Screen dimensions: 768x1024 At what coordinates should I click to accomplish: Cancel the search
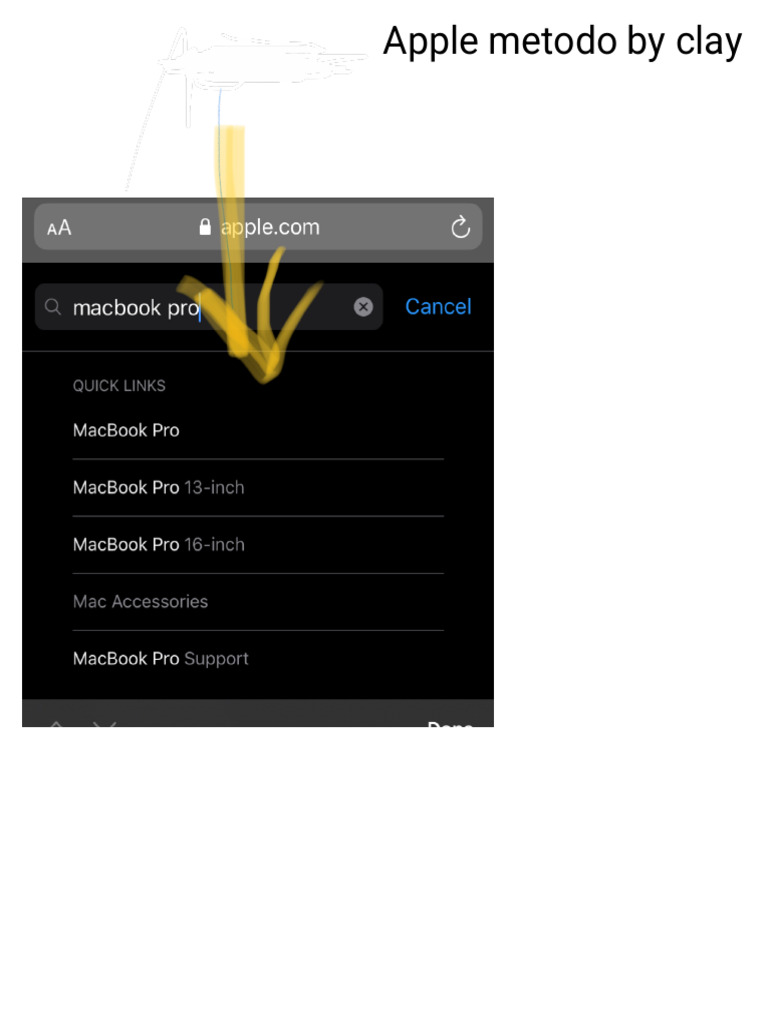(x=438, y=306)
